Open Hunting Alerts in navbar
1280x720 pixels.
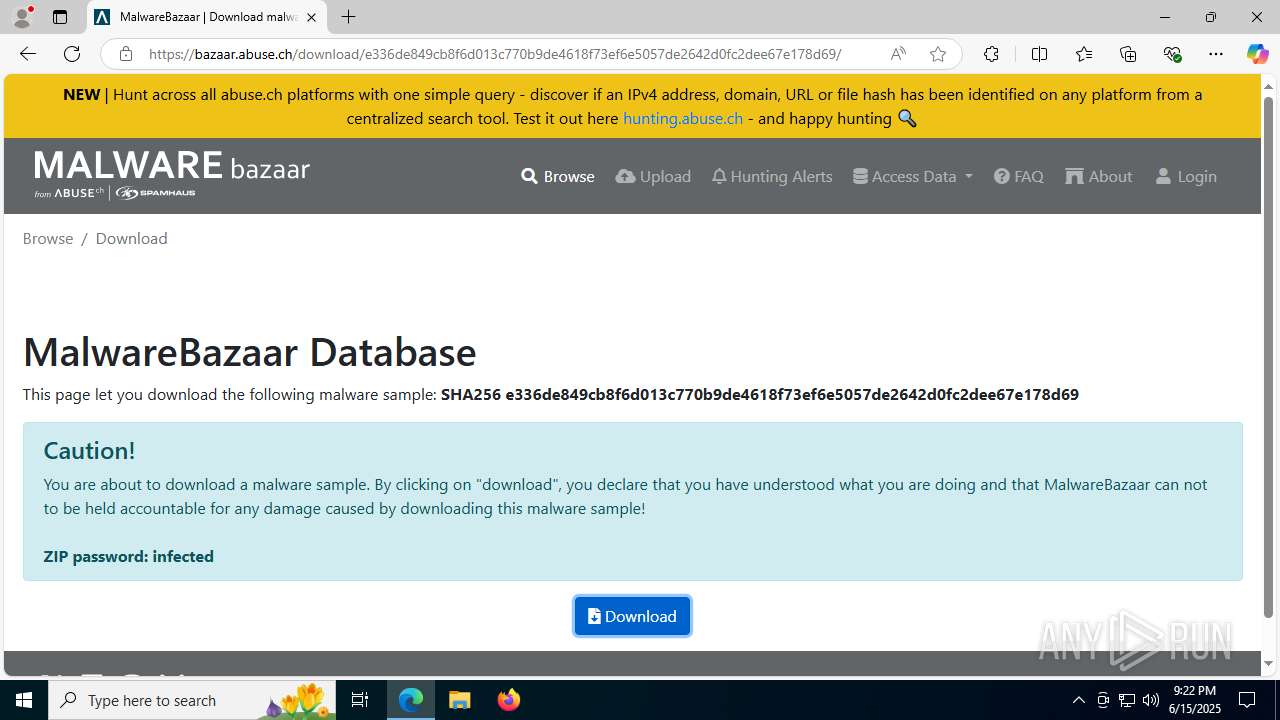(x=772, y=176)
